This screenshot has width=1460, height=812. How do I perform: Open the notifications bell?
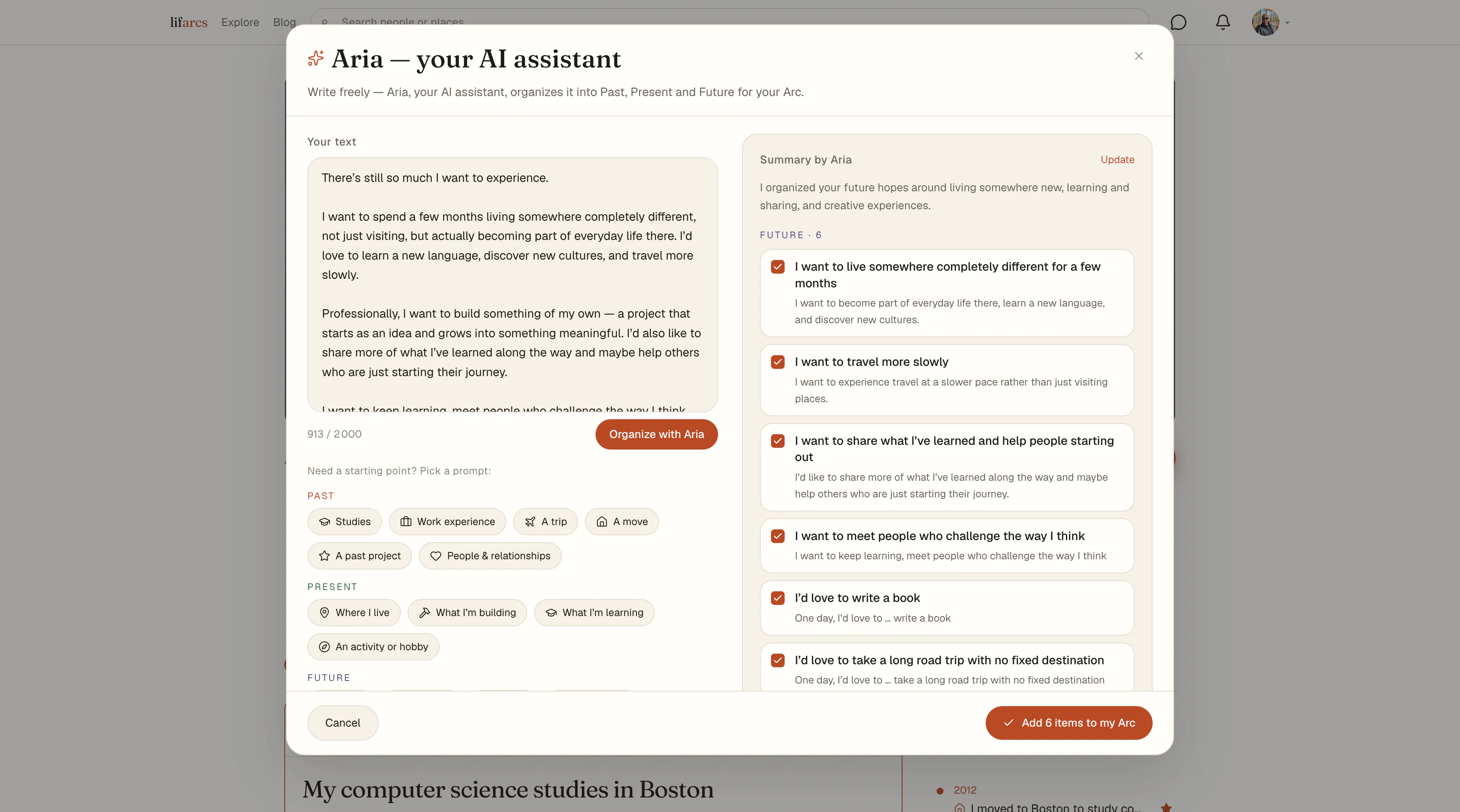(x=1223, y=22)
